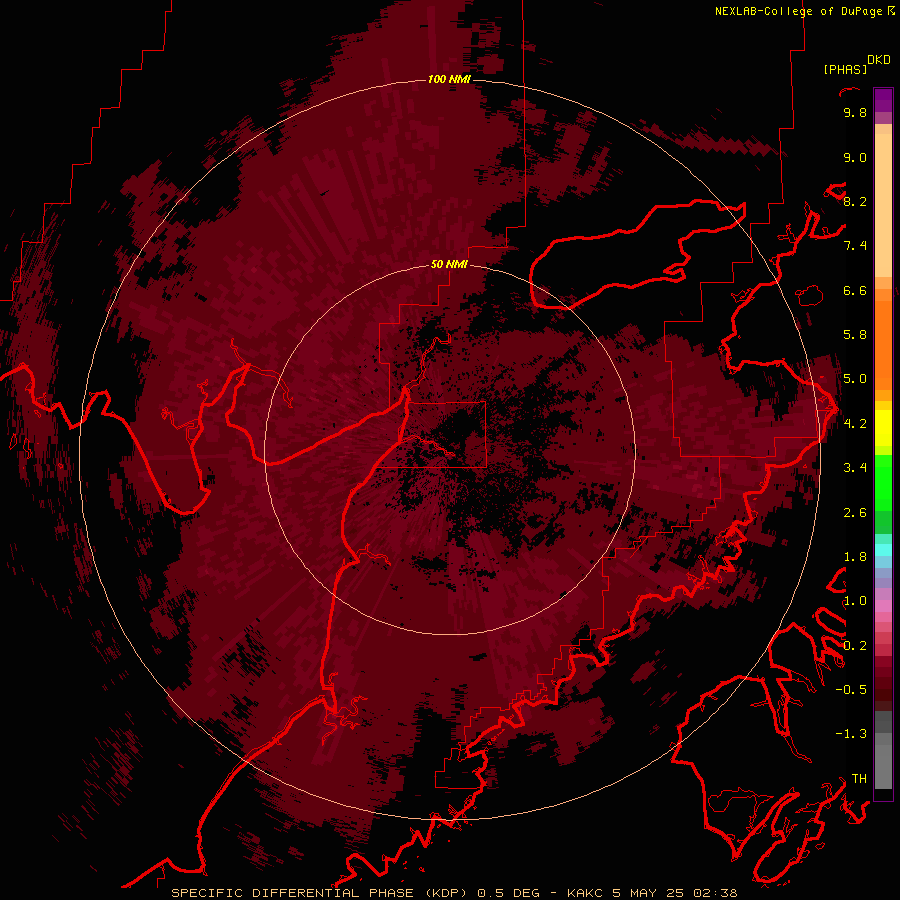Click the 6.6 value on the color scale
The width and height of the screenshot is (900, 900).
click(855, 290)
